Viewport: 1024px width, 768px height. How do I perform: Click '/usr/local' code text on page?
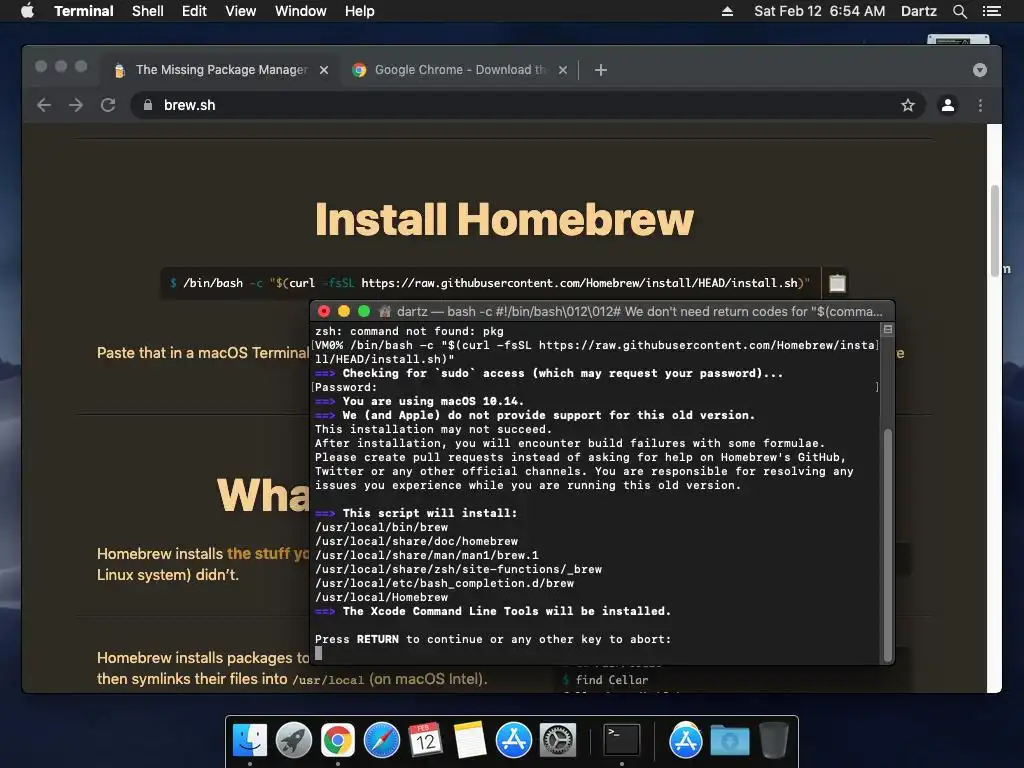pyautogui.click(x=328, y=680)
